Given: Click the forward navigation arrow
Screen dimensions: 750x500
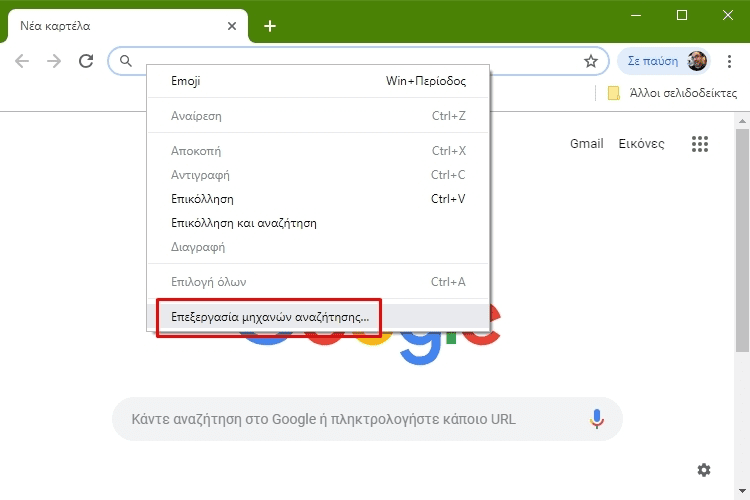Looking at the screenshot, I should 54,61.
